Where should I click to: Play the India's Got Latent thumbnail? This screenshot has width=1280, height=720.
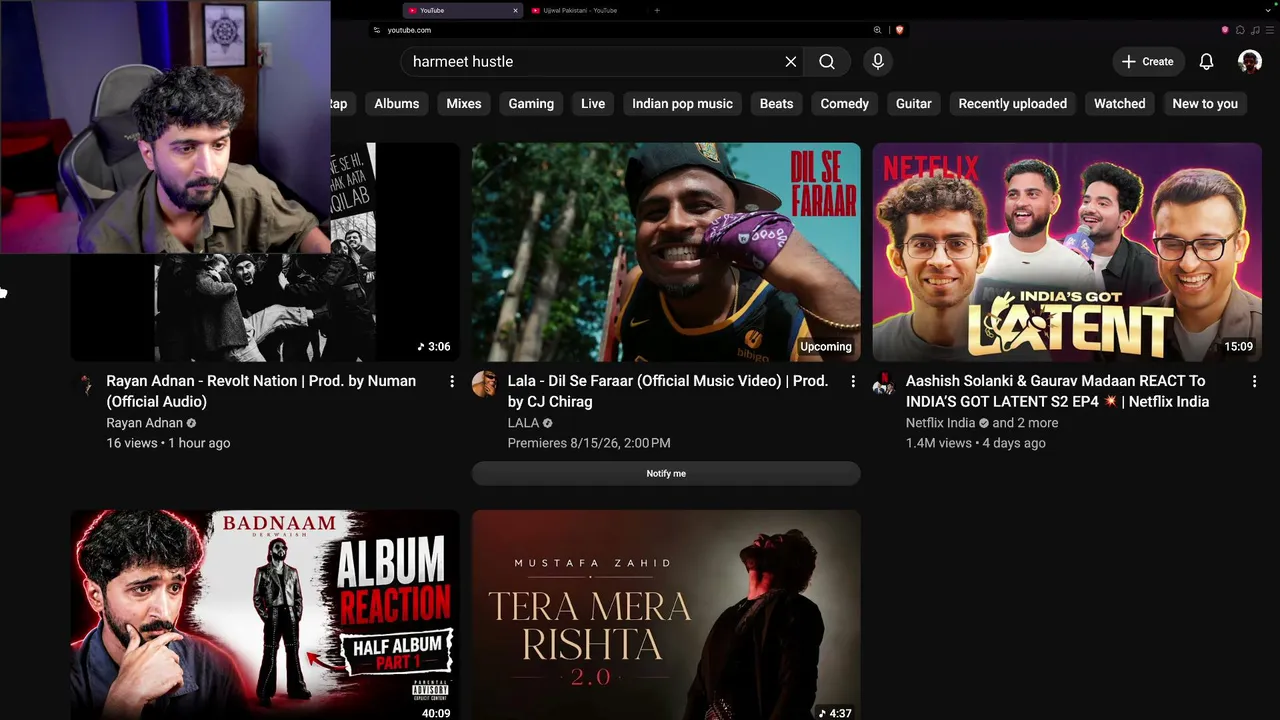tap(1067, 252)
